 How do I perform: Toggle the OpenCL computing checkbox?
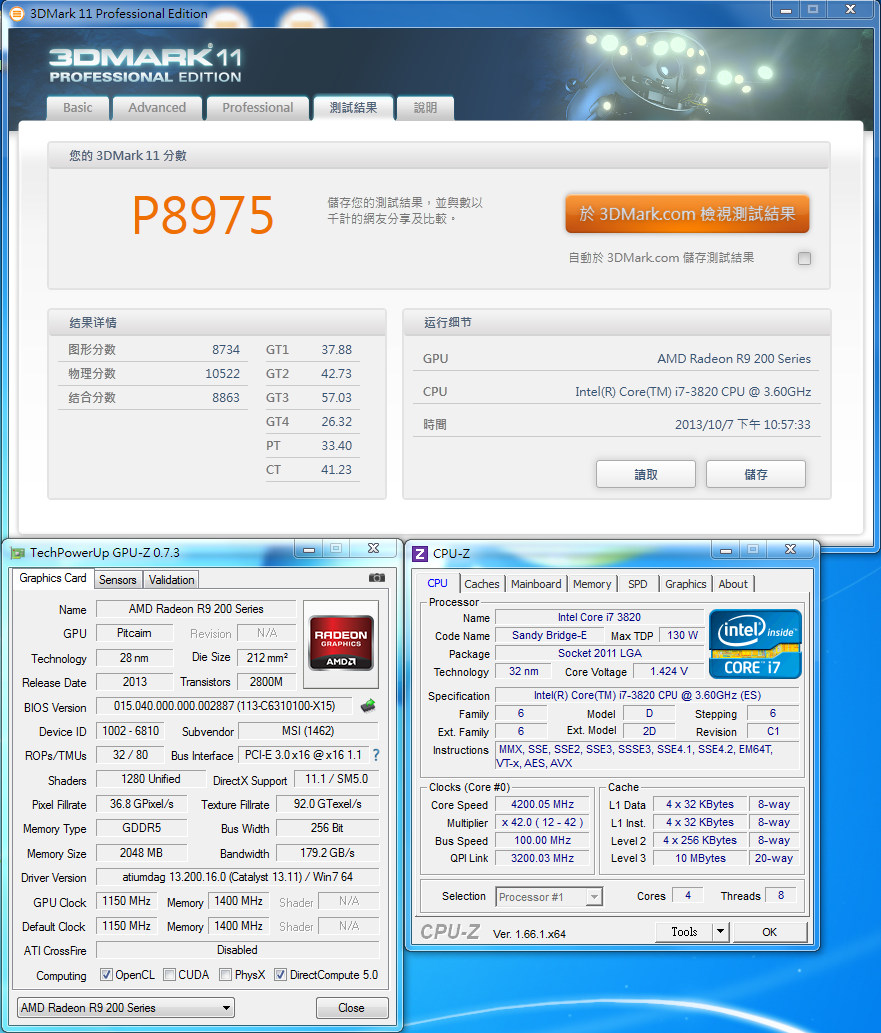[107, 975]
